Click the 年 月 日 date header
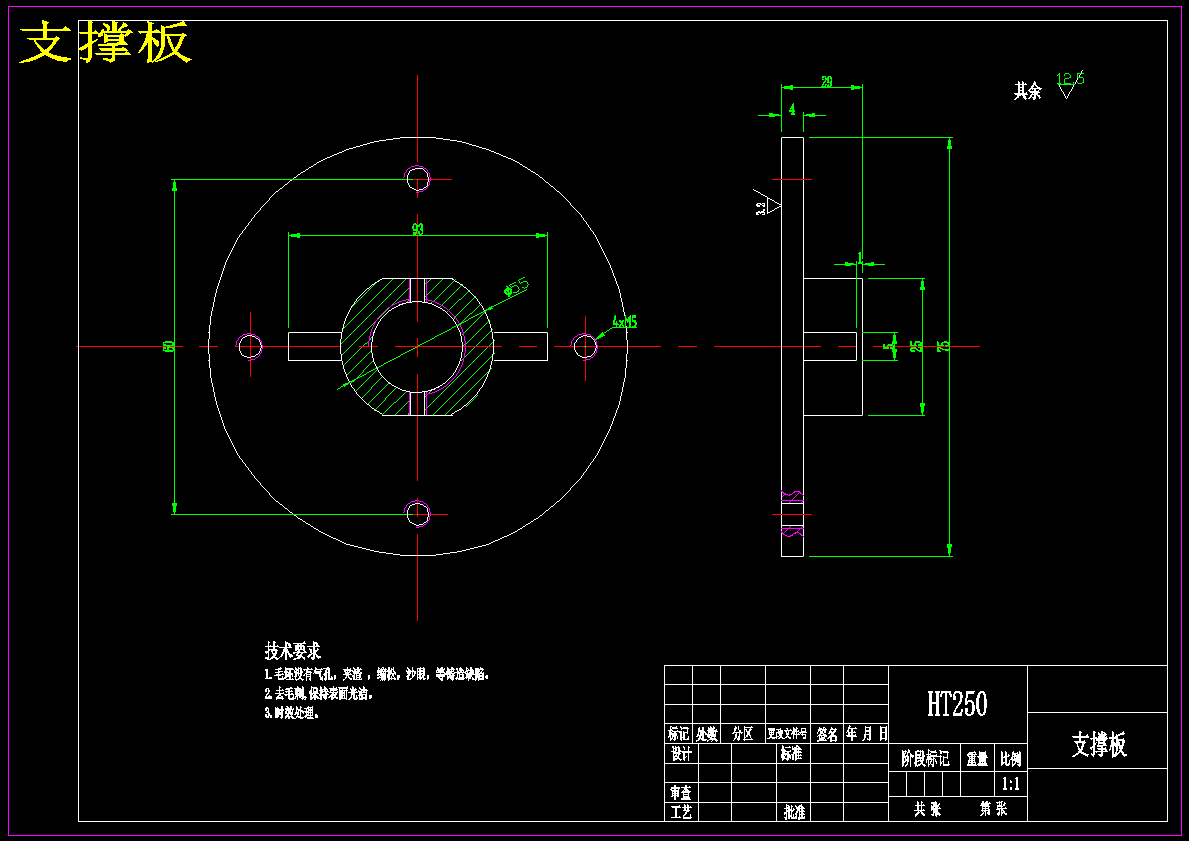The image size is (1189, 841). pos(867,733)
